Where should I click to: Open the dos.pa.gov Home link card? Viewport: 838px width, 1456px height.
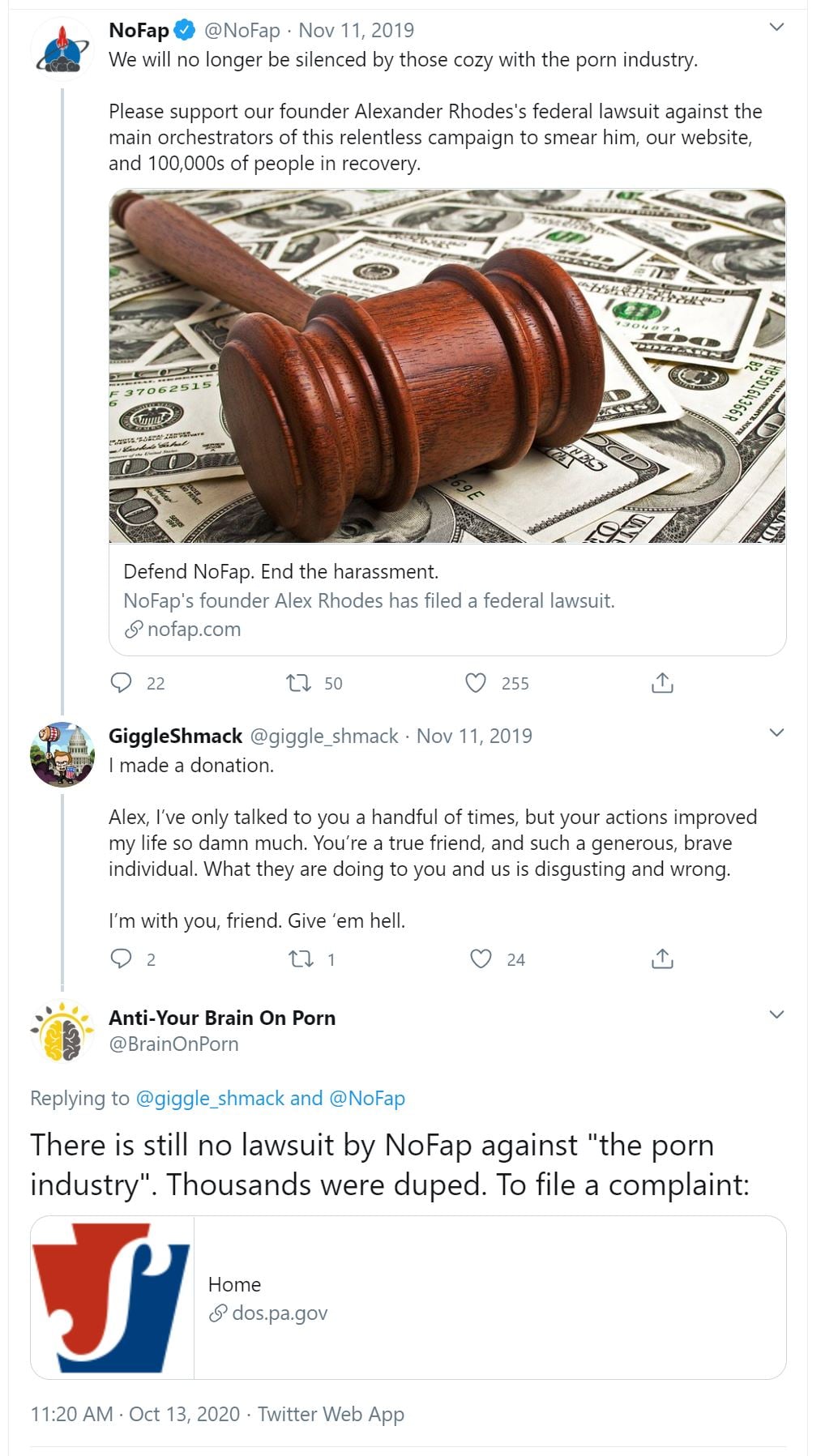click(x=490, y=1298)
